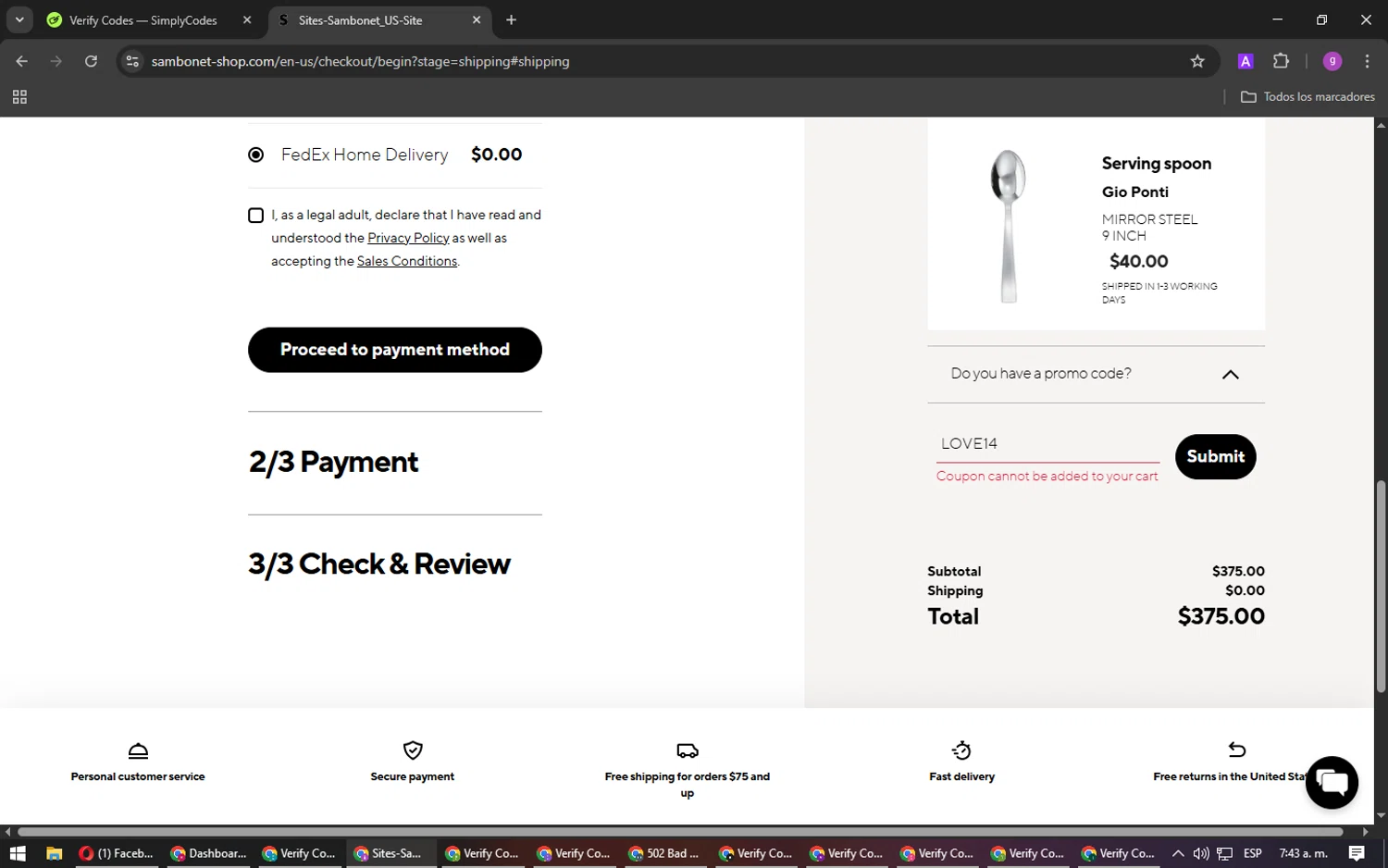The image size is (1388, 868).
Task: Go forward in browser history
Action: 56,61
